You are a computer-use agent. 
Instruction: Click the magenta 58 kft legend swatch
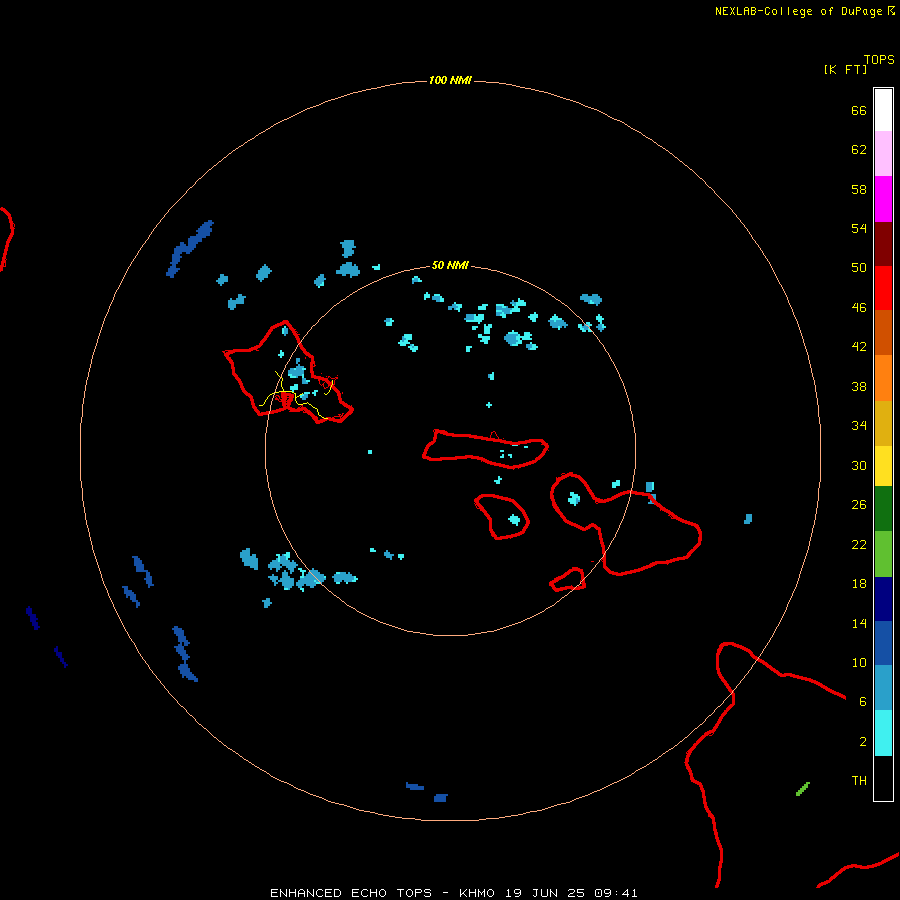pyautogui.click(x=883, y=199)
